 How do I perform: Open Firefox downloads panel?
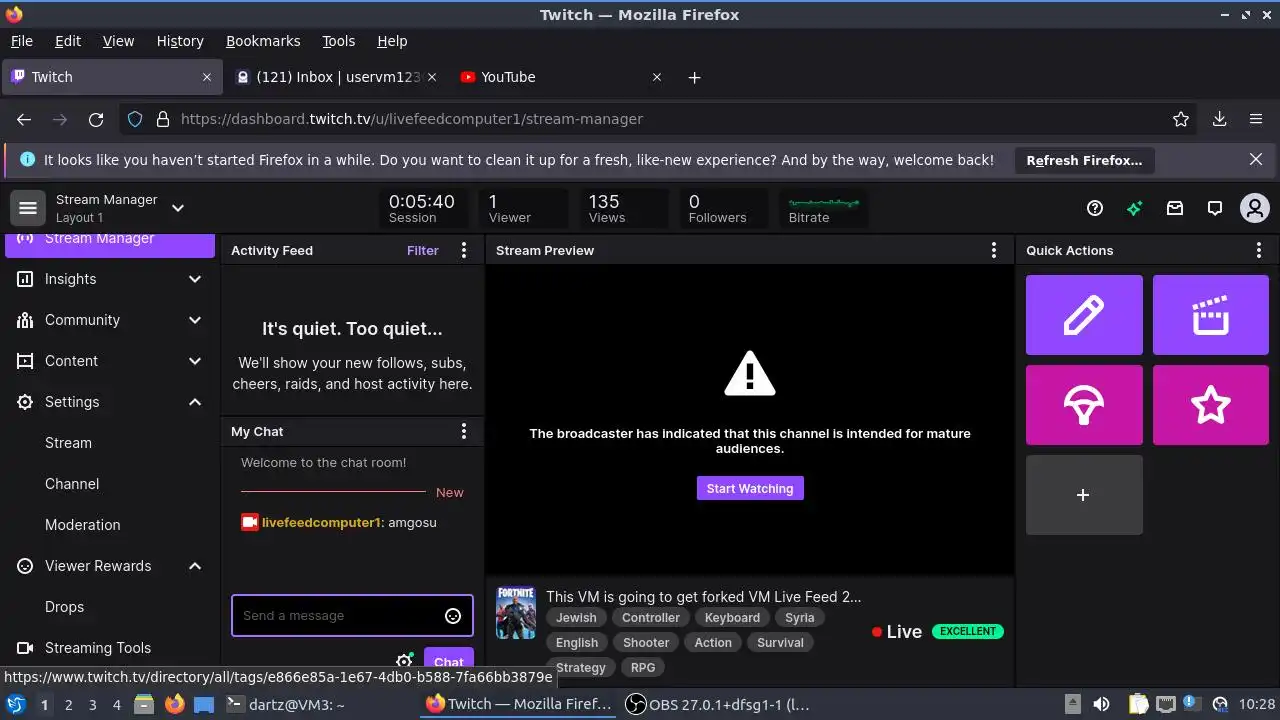1219,119
